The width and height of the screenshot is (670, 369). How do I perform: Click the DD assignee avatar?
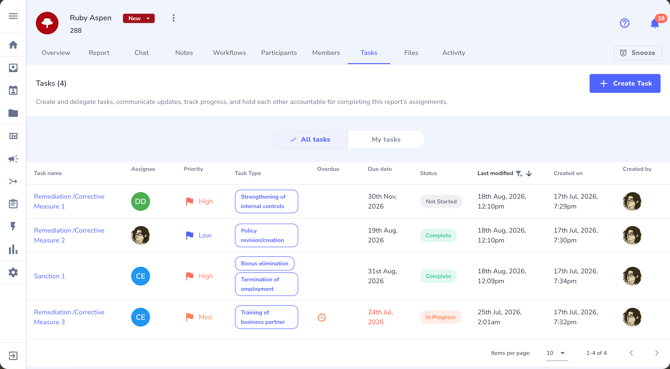(141, 202)
